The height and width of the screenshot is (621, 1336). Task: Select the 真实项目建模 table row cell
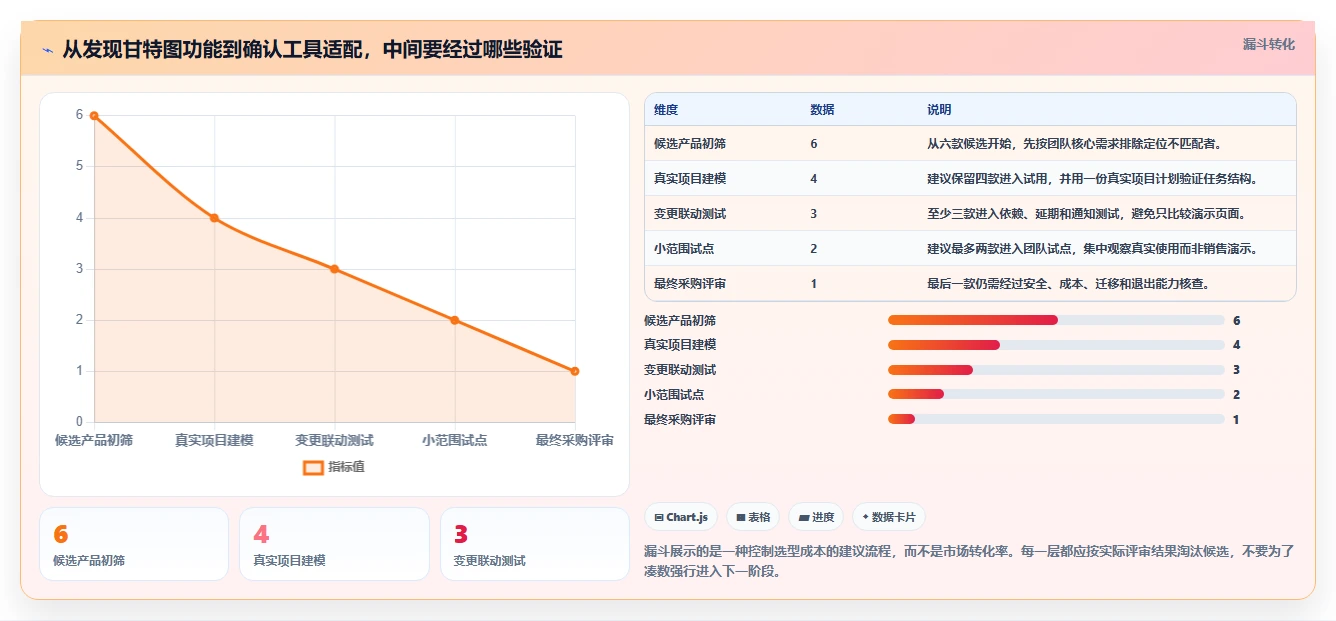(690, 179)
